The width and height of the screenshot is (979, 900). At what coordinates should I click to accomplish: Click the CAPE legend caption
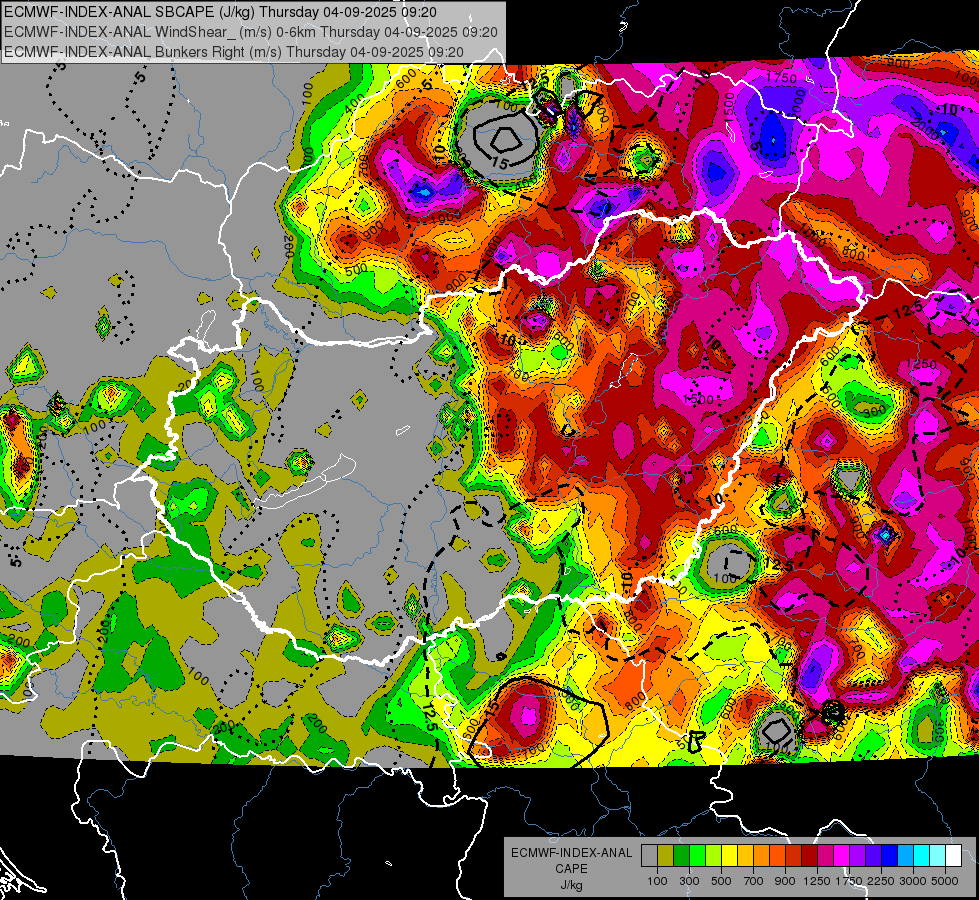pos(571,869)
